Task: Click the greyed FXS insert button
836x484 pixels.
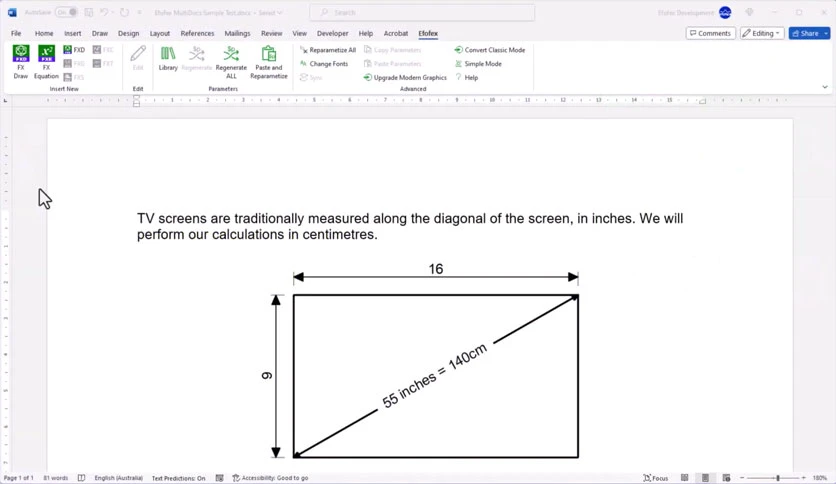Action: (x=74, y=77)
